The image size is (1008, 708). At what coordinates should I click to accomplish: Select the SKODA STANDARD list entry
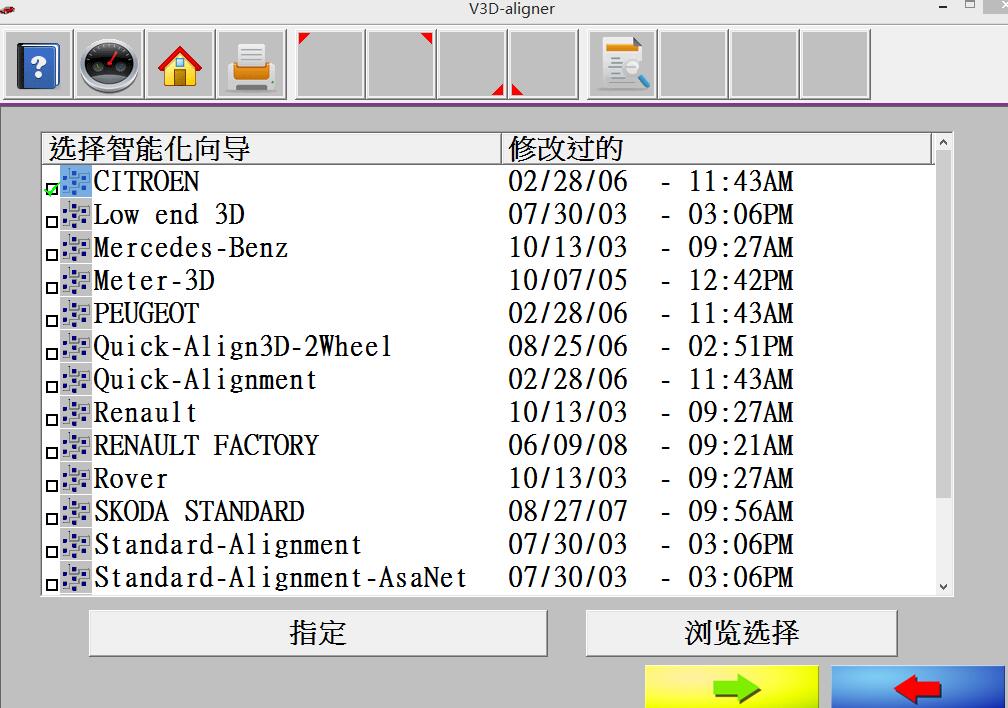coord(199,512)
